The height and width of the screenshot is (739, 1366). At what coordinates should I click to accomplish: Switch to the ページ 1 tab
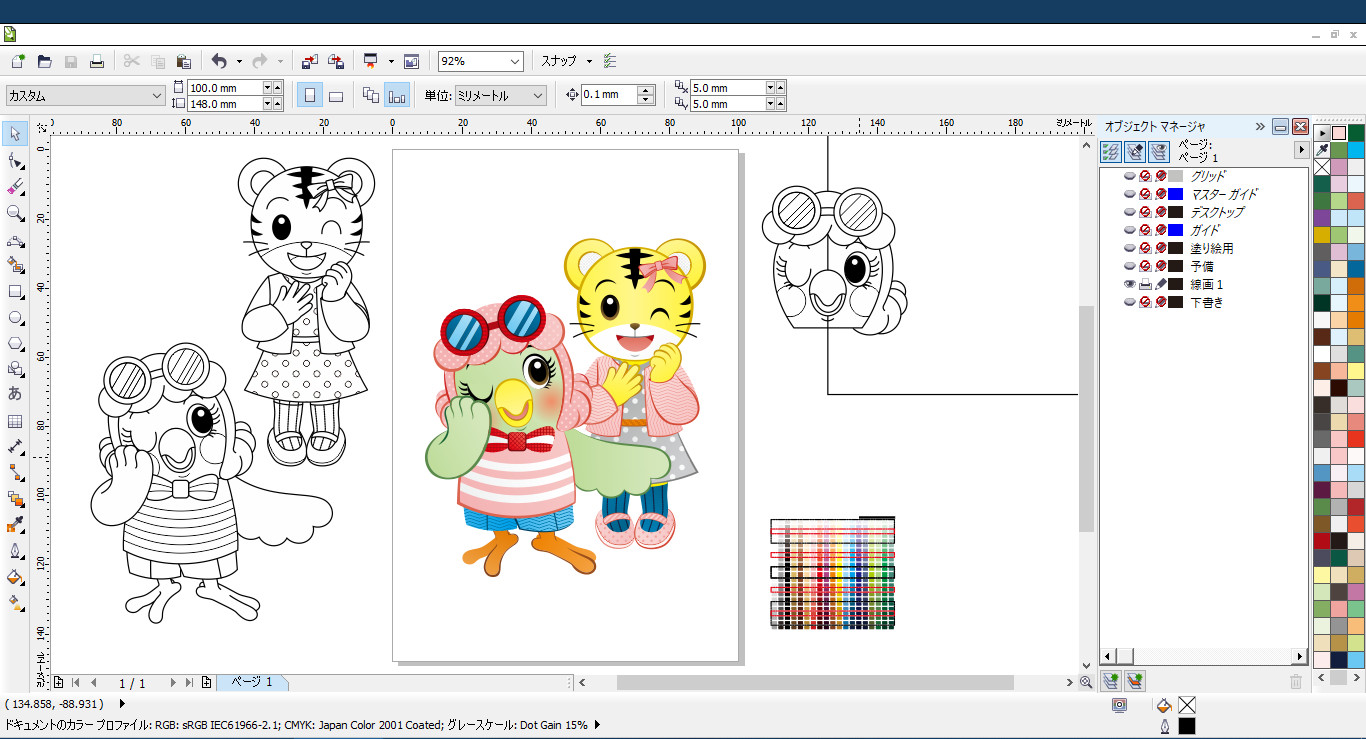(252, 682)
